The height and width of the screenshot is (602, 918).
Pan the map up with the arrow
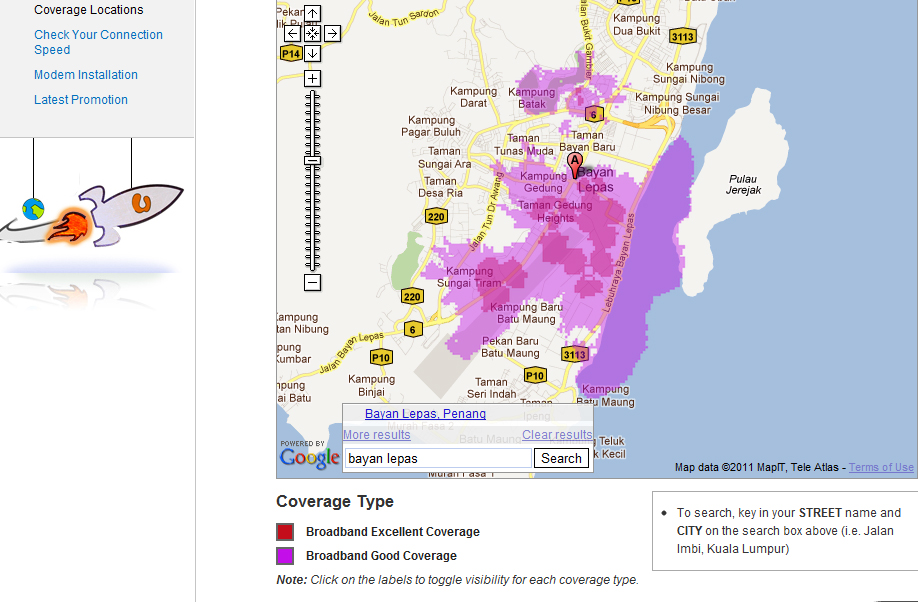pos(313,13)
